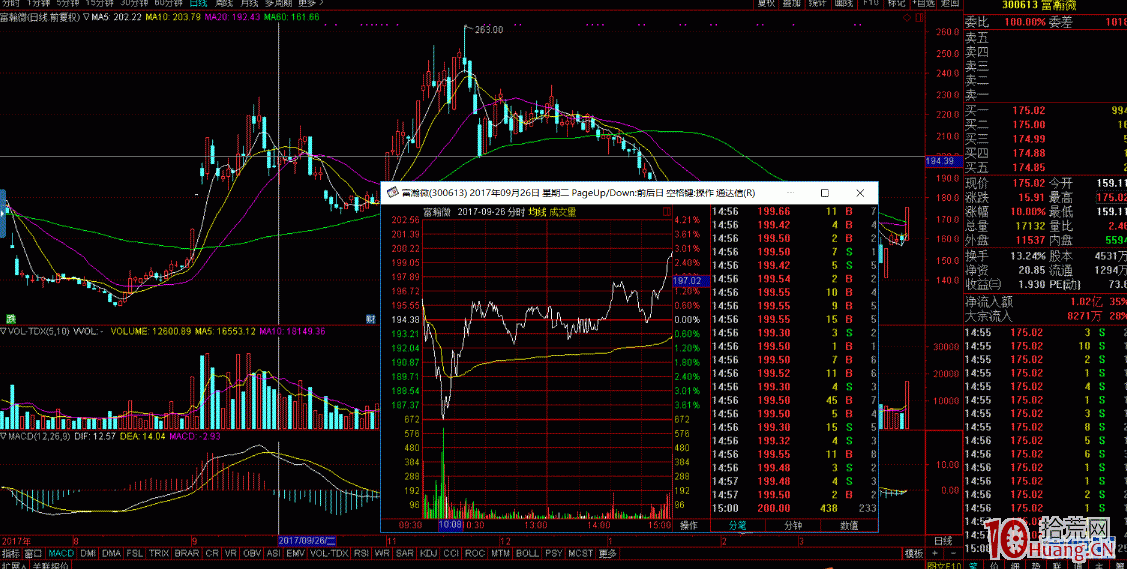Click the 画线 drawing toolbar button

tap(844, 3)
